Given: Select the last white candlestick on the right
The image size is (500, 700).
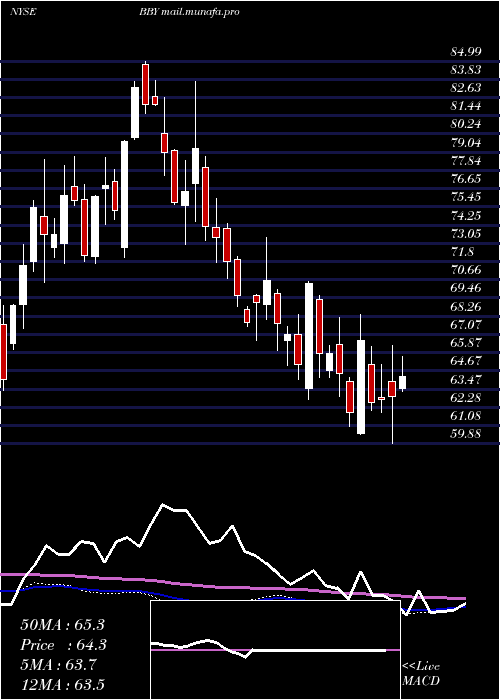Looking at the screenshot, I should click(403, 383).
